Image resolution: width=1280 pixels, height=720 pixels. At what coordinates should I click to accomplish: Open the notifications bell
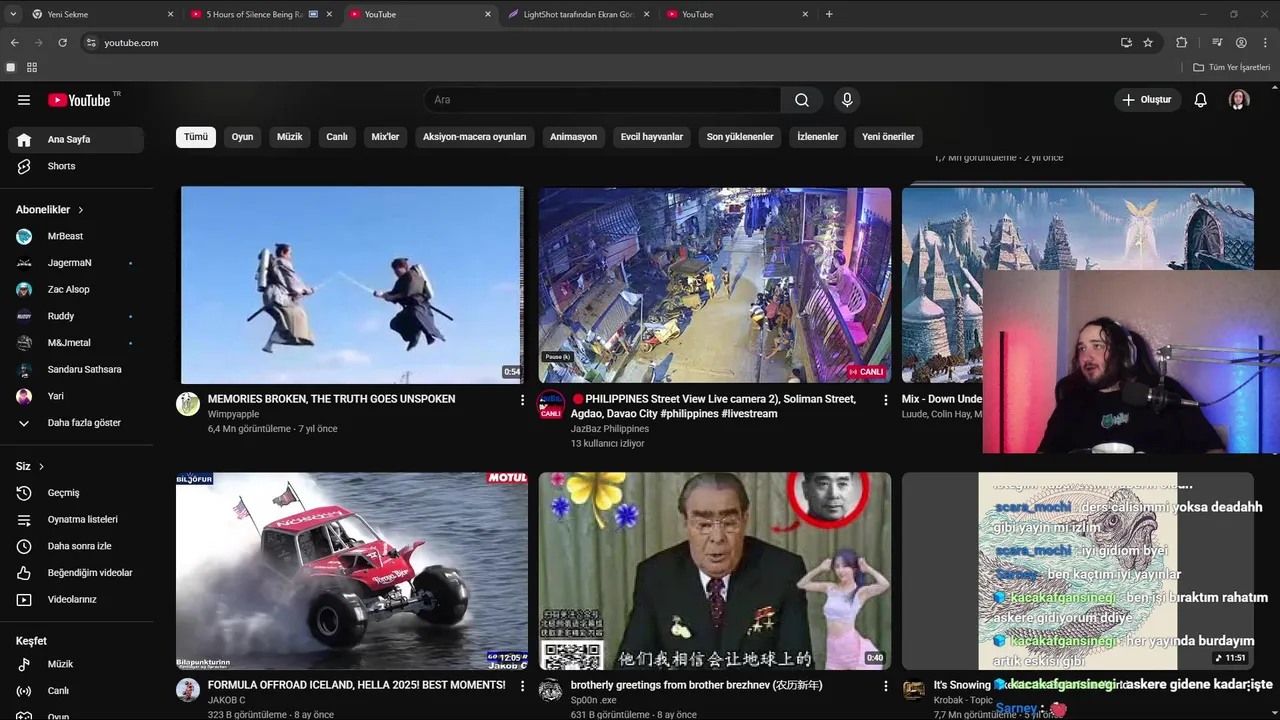click(x=1201, y=100)
